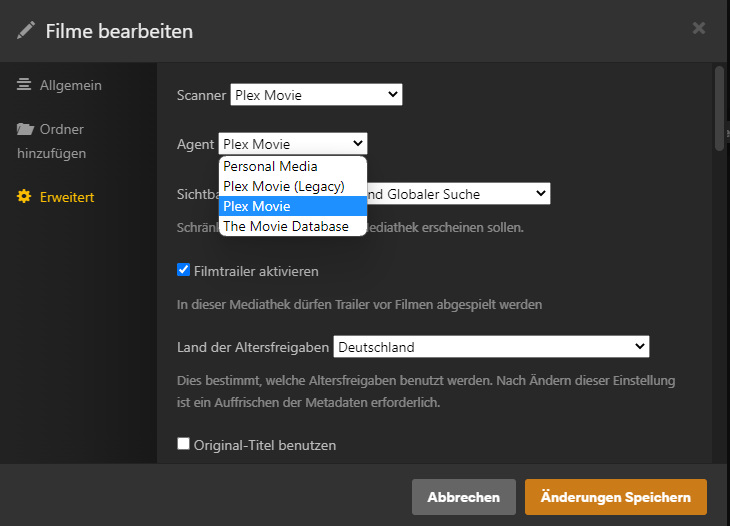Click the Erweitert gear icon

click(x=24, y=196)
